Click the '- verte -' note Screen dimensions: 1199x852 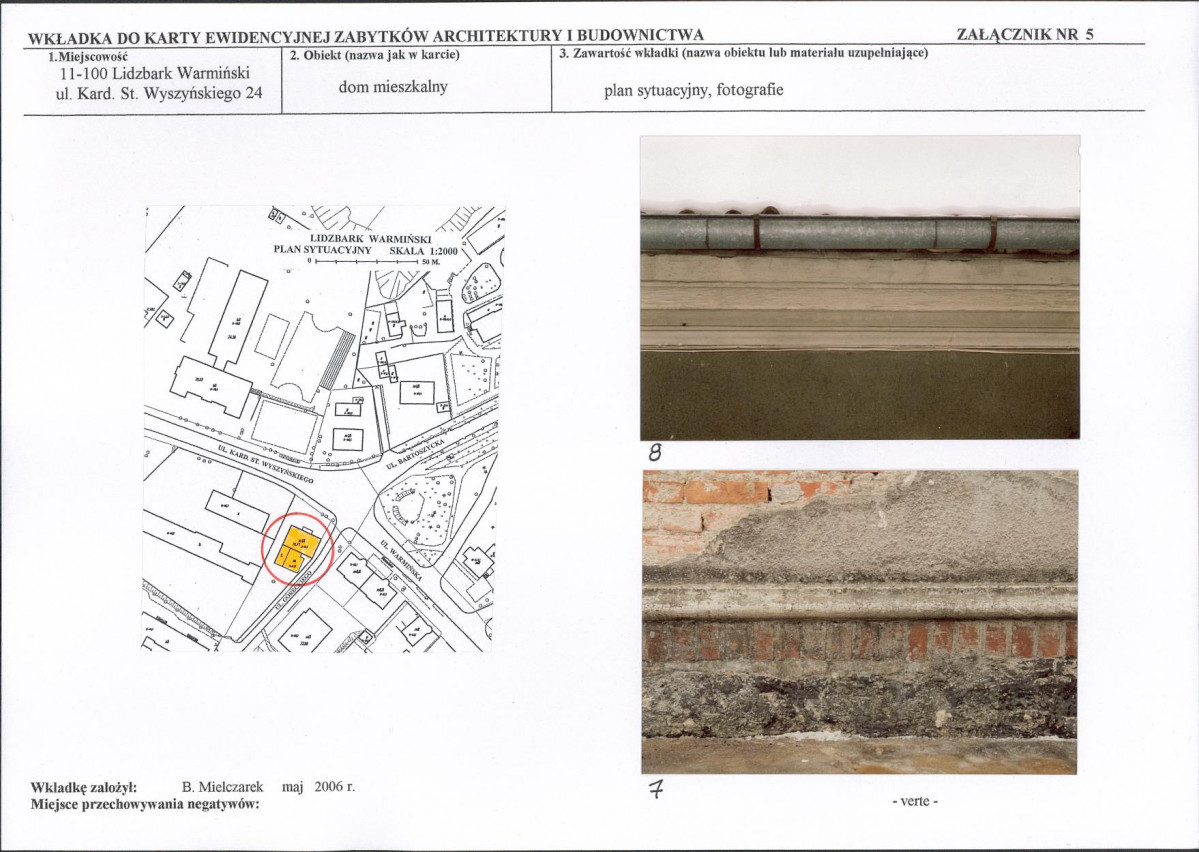pos(914,802)
